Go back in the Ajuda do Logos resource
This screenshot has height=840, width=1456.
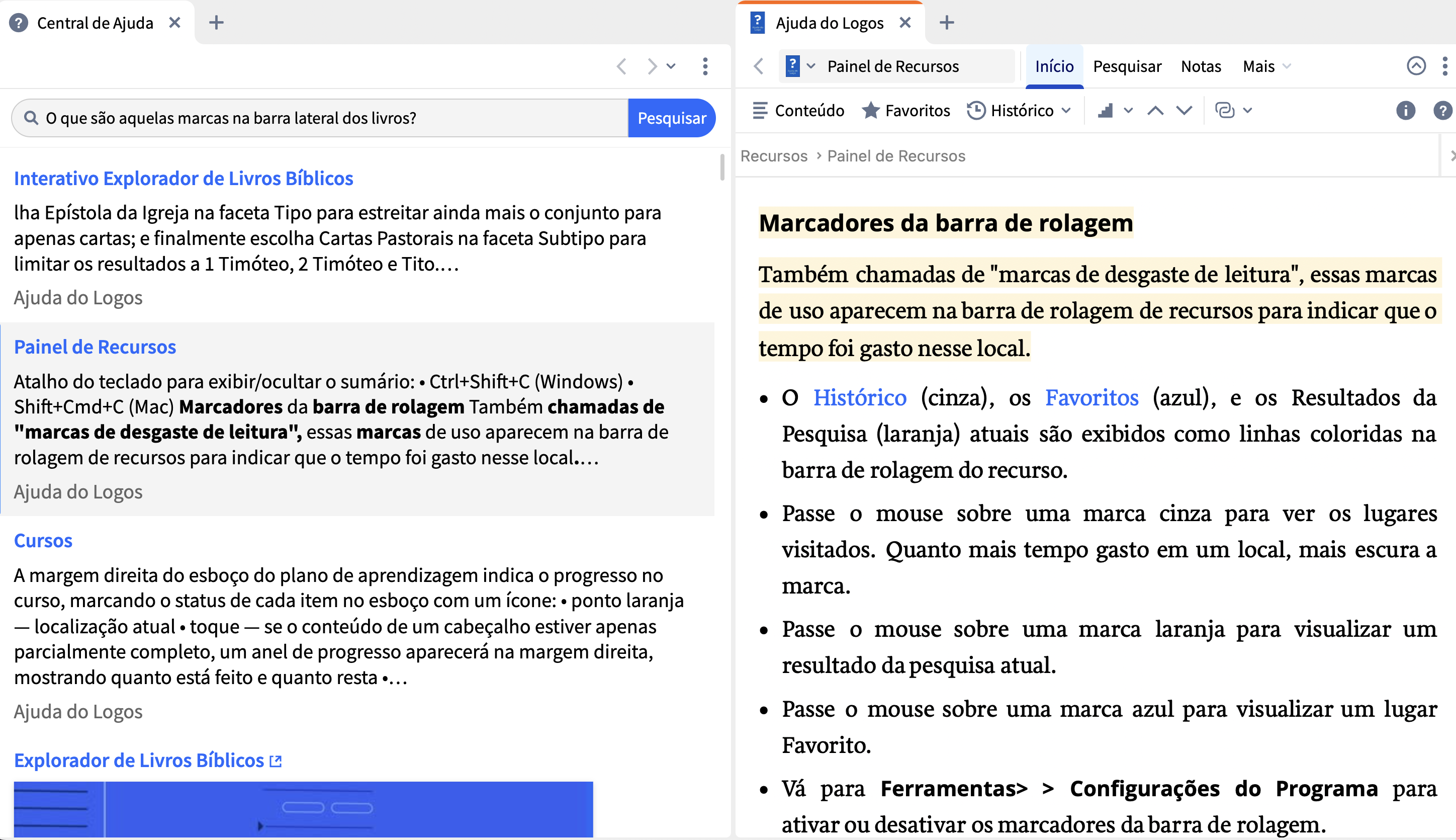pyautogui.click(x=759, y=66)
